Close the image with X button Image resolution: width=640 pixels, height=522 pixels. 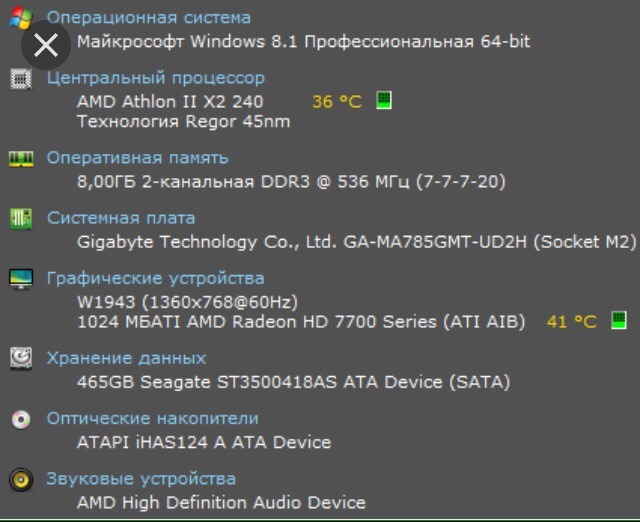click(45, 45)
